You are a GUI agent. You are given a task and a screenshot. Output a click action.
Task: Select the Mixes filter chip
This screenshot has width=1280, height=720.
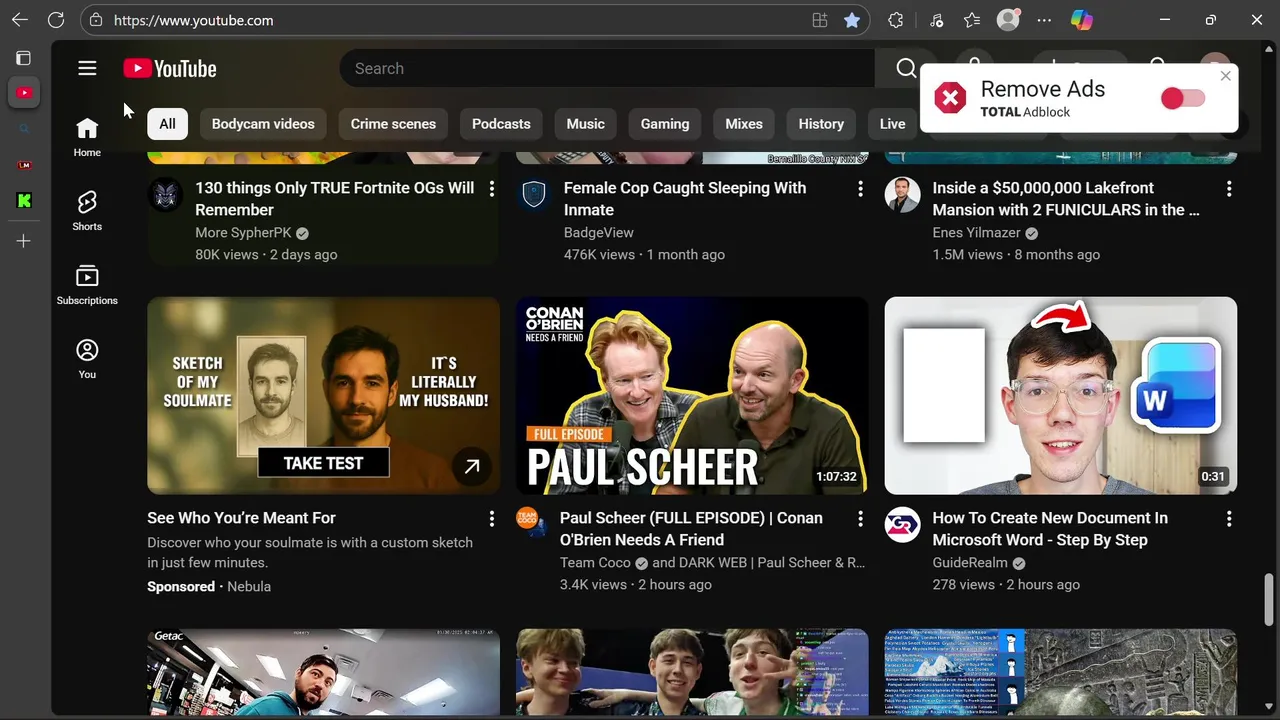(744, 124)
